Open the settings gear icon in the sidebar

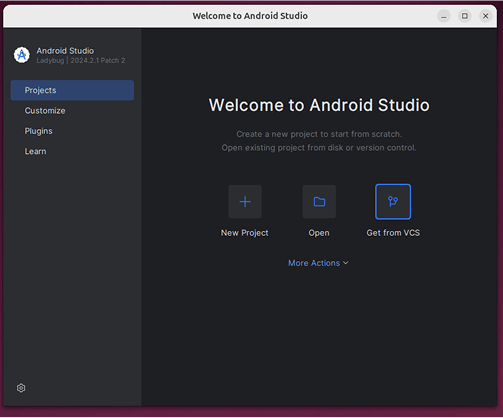point(21,388)
